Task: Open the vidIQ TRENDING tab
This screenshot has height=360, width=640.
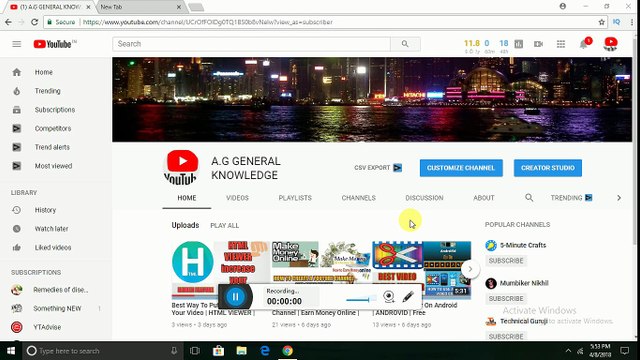Action: 571,198
